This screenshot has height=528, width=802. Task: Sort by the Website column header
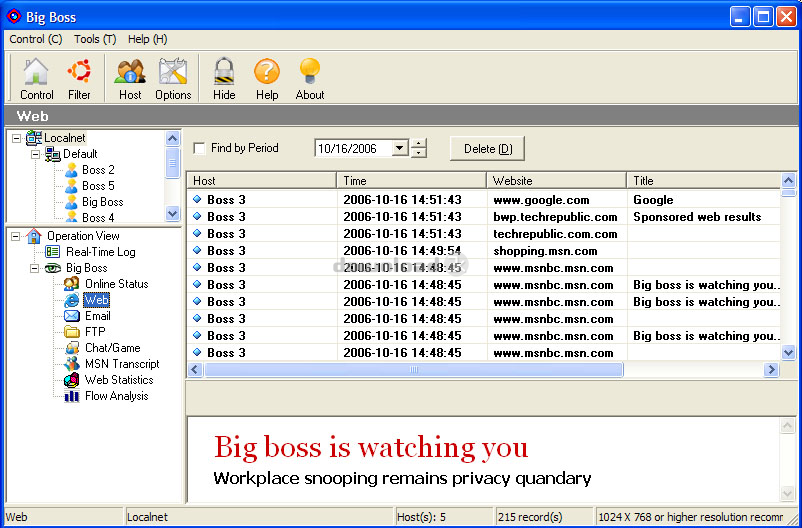pos(556,181)
